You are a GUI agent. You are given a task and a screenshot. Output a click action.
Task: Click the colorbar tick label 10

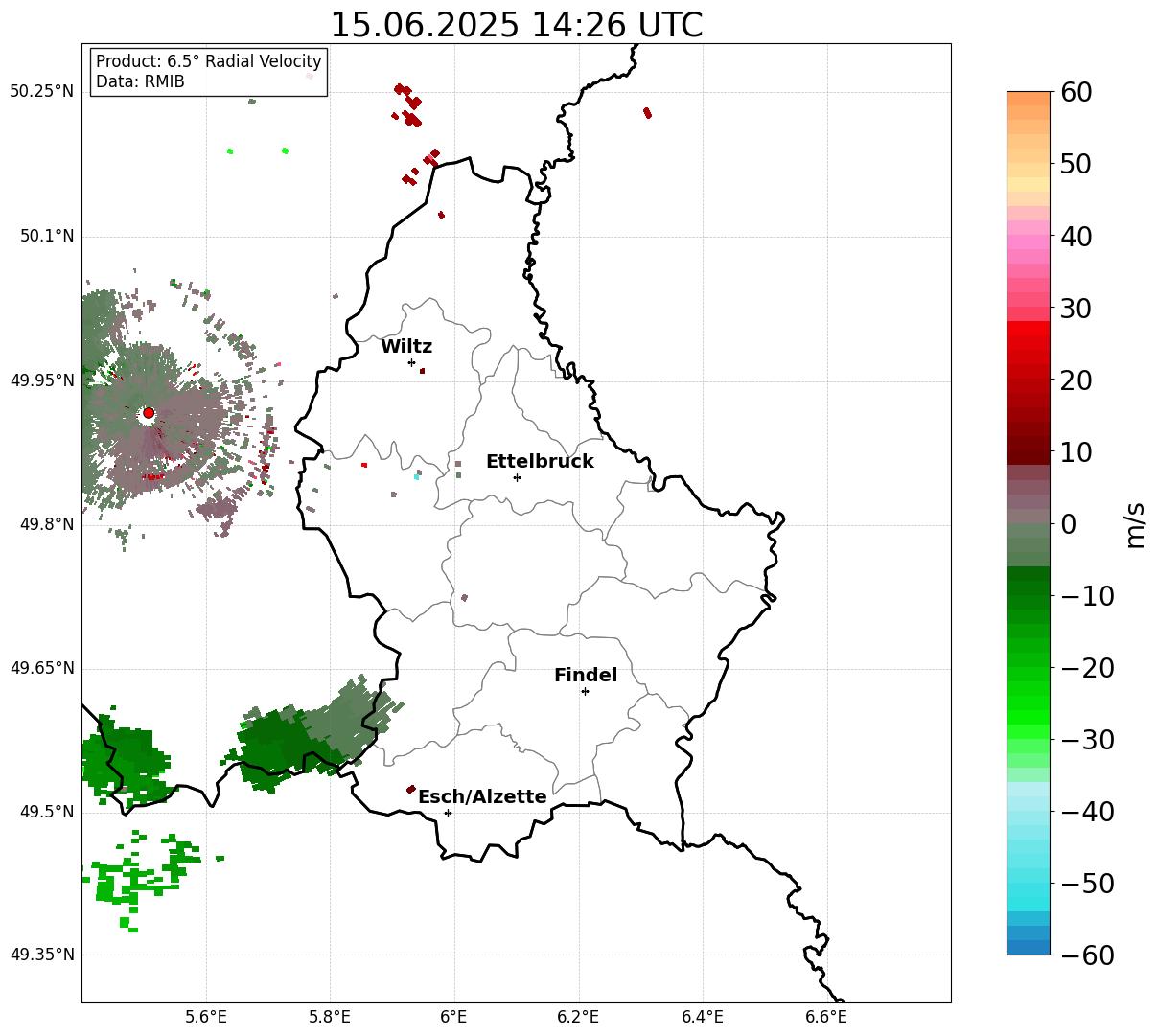[1076, 452]
